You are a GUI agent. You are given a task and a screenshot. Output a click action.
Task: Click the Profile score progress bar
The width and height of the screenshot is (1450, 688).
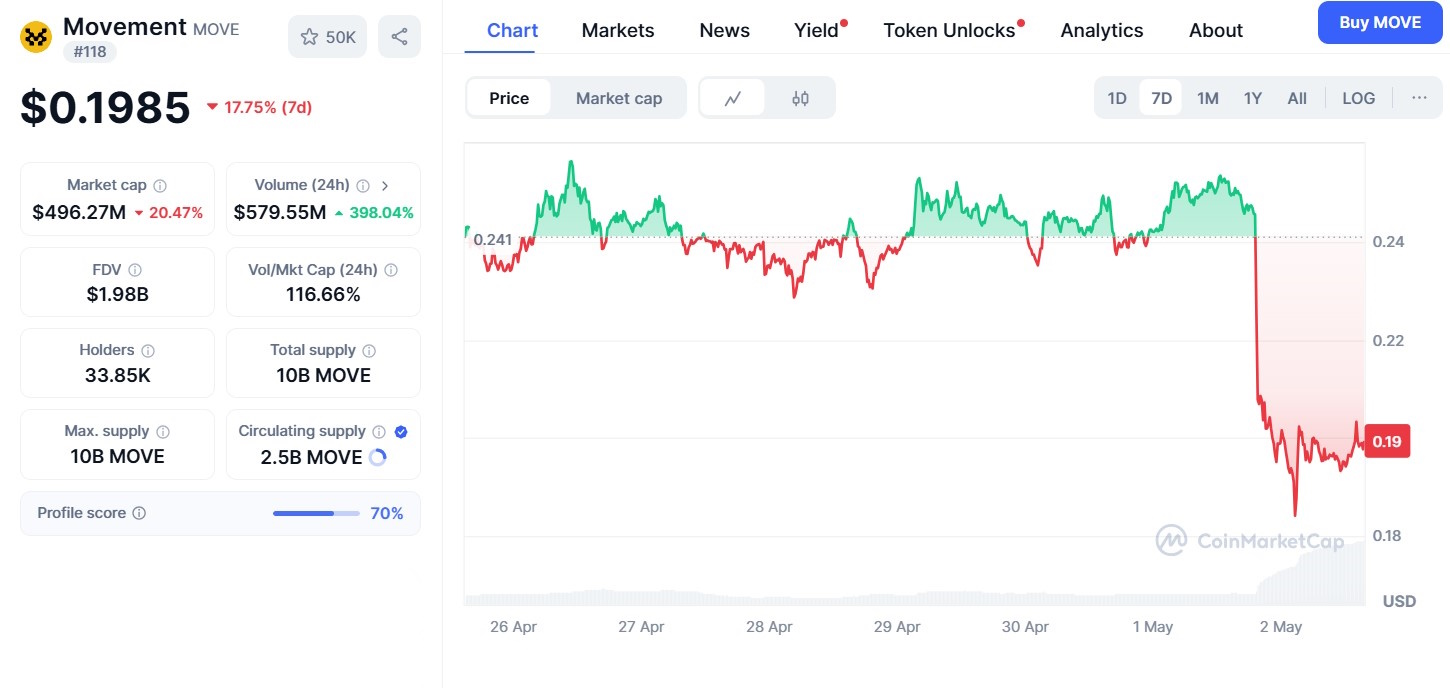pos(316,513)
